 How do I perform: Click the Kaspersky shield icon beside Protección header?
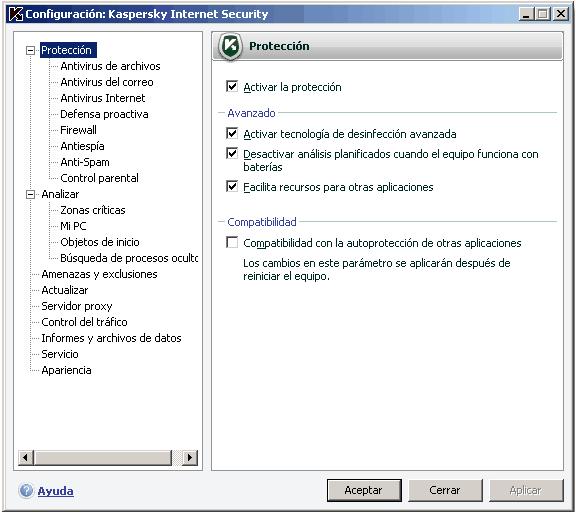tap(230, 46)
